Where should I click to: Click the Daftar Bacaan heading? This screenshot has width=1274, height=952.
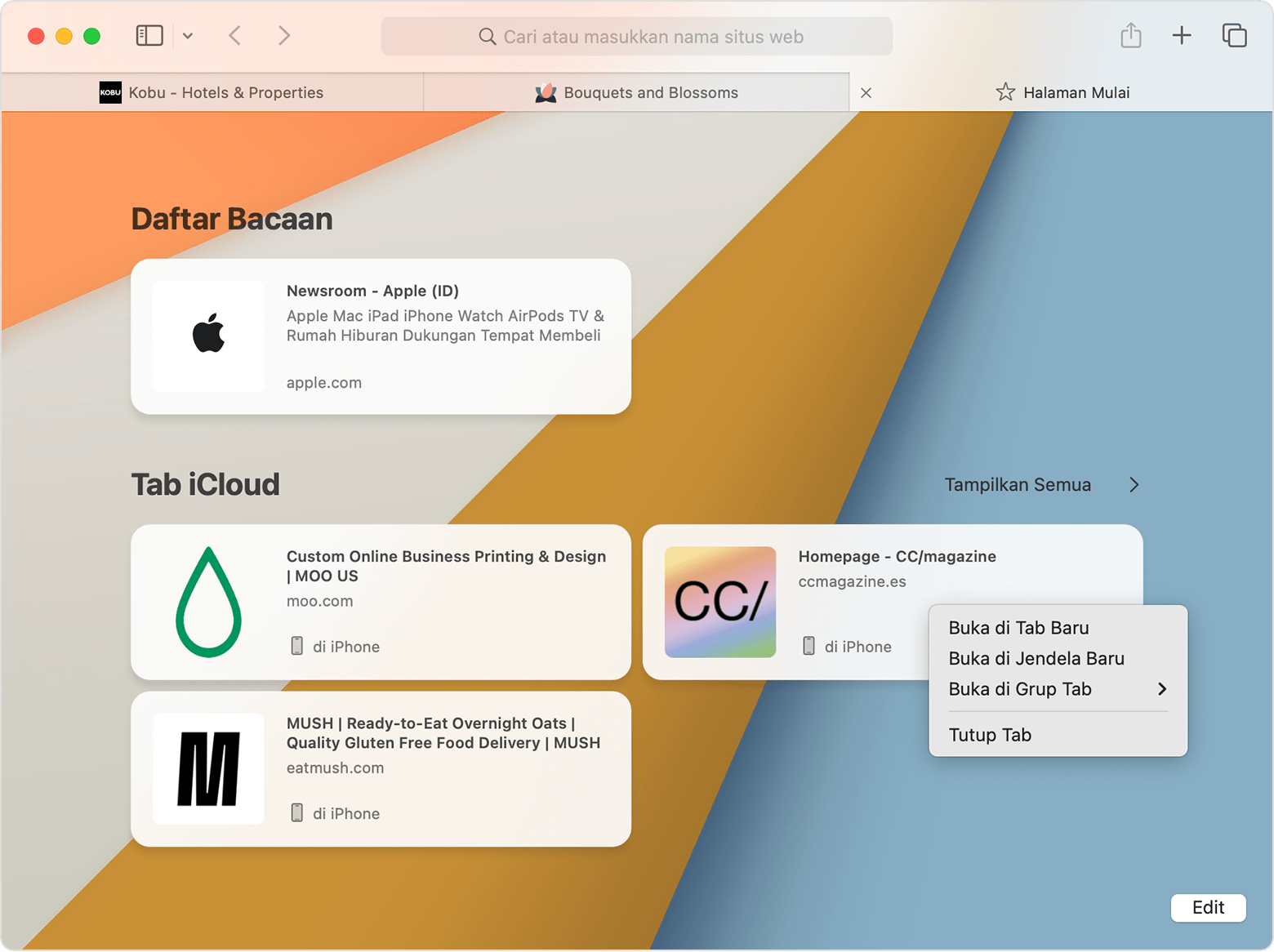tap(232, 219)
